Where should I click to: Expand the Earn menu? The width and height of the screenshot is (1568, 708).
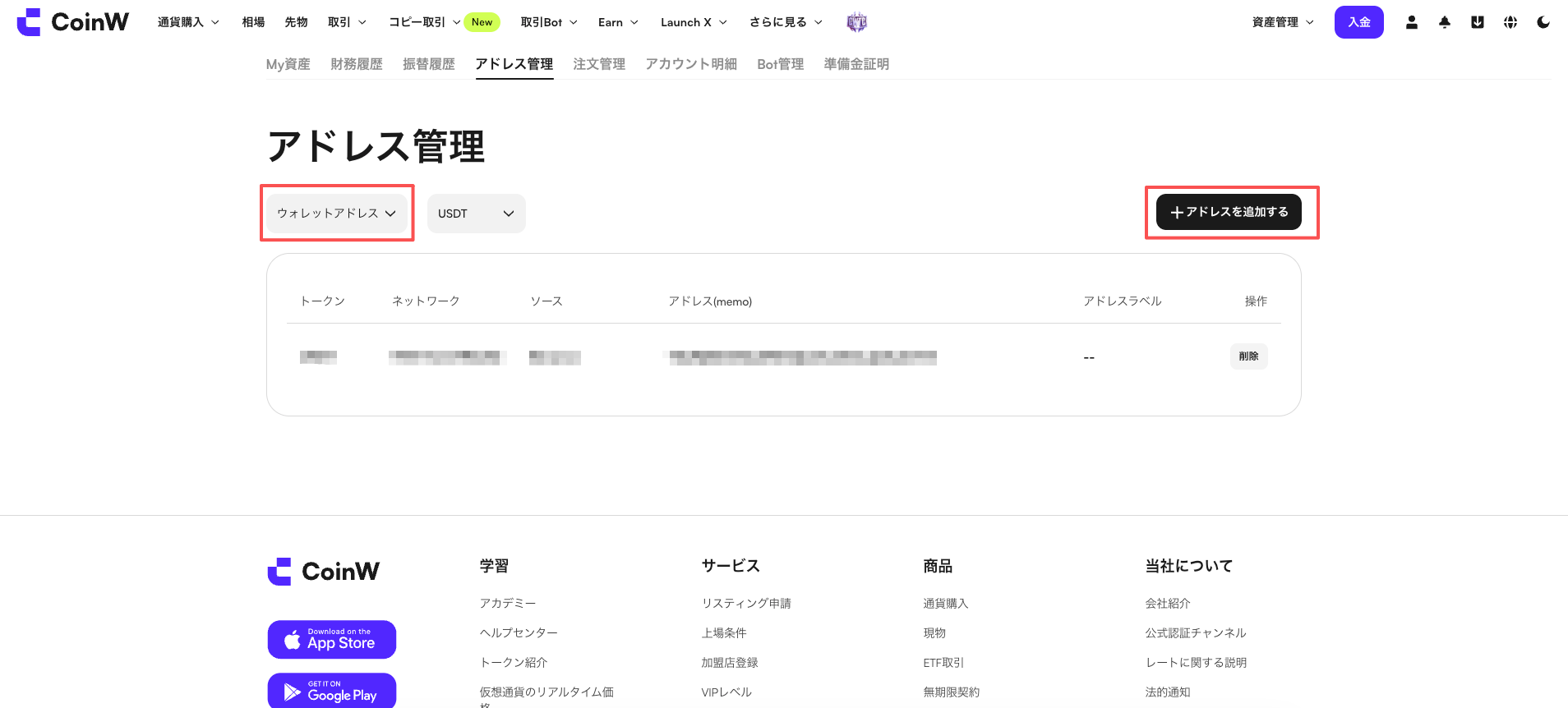pos(618,22)
